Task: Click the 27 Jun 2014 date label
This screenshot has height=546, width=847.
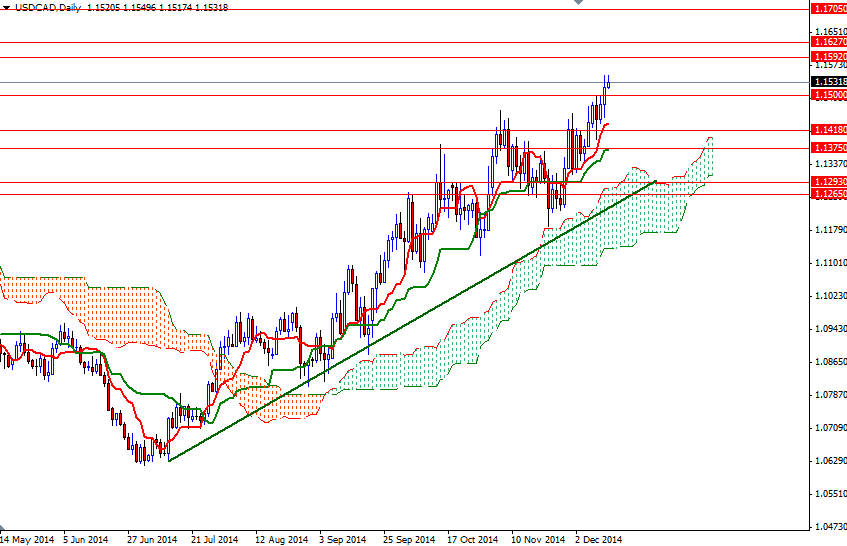Action: 152,540
